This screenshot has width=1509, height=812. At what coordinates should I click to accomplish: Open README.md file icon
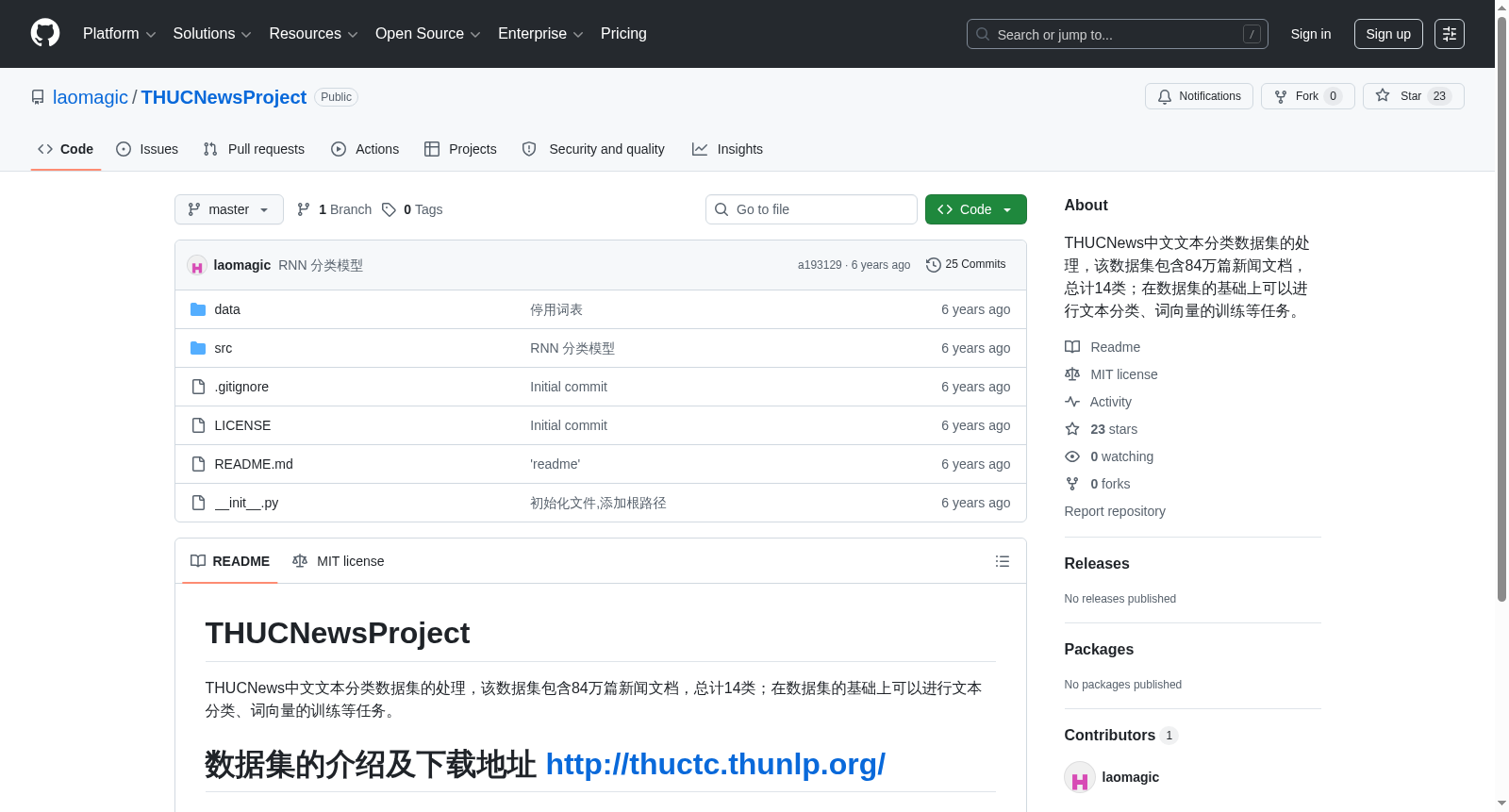click(x=198, y=464)
